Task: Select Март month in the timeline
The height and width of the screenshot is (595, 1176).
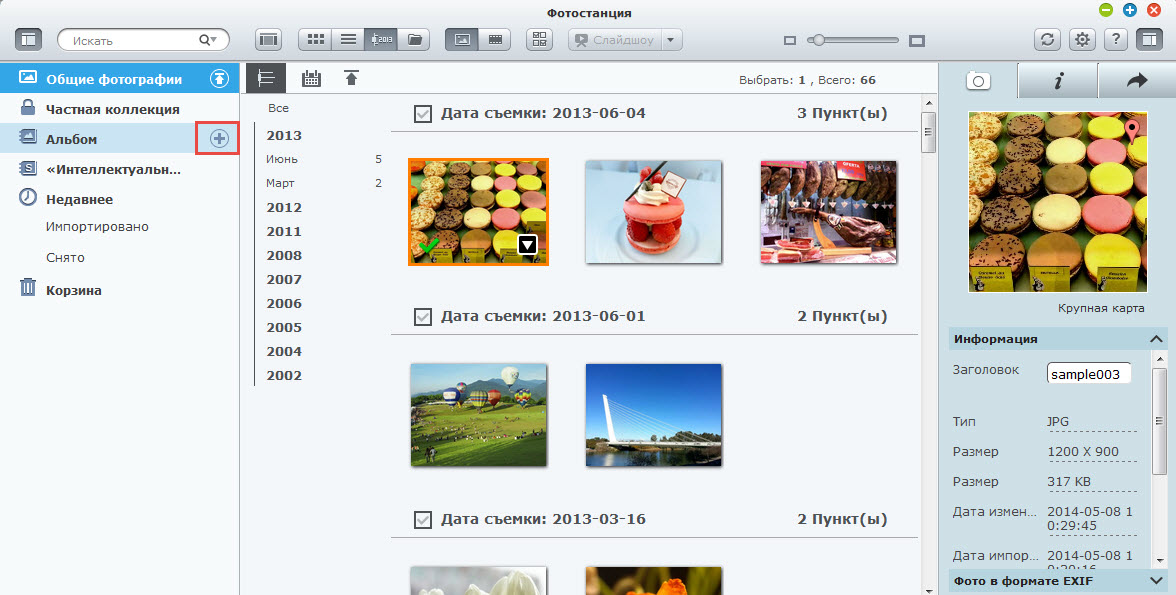Action: point(280,183)
